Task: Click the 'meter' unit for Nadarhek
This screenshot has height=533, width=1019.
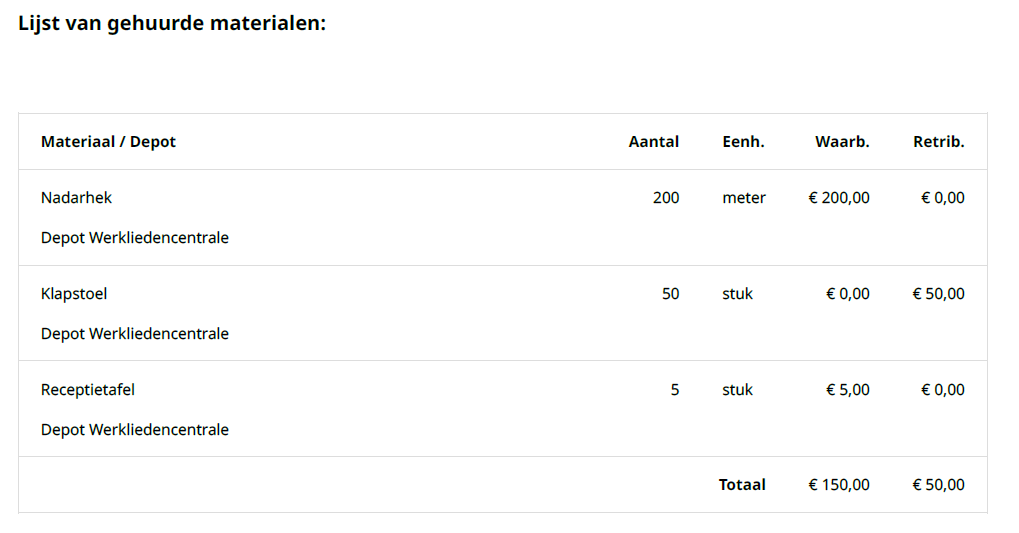Action: [x=744, y=198]
